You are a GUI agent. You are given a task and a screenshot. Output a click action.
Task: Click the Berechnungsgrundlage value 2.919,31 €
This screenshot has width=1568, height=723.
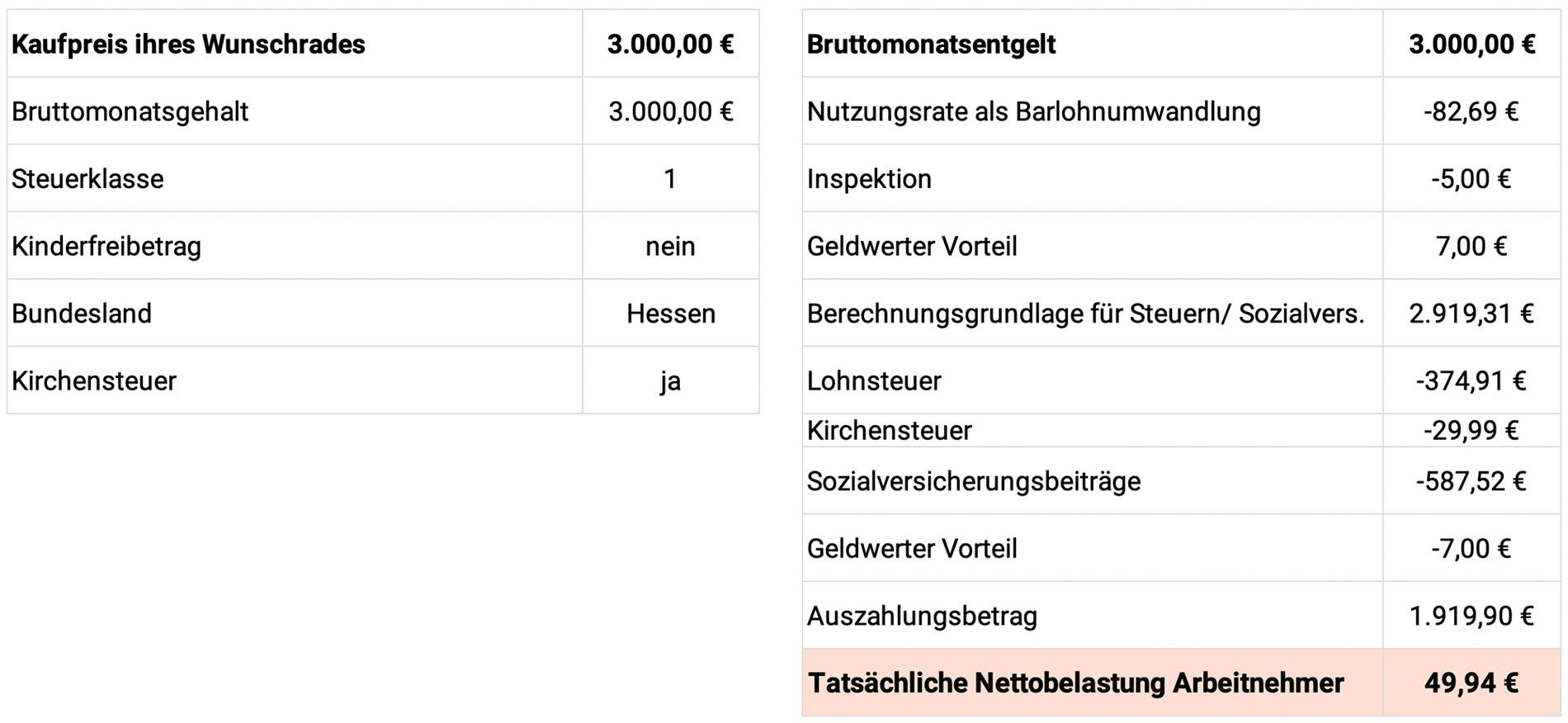[x=1471, y=314]
